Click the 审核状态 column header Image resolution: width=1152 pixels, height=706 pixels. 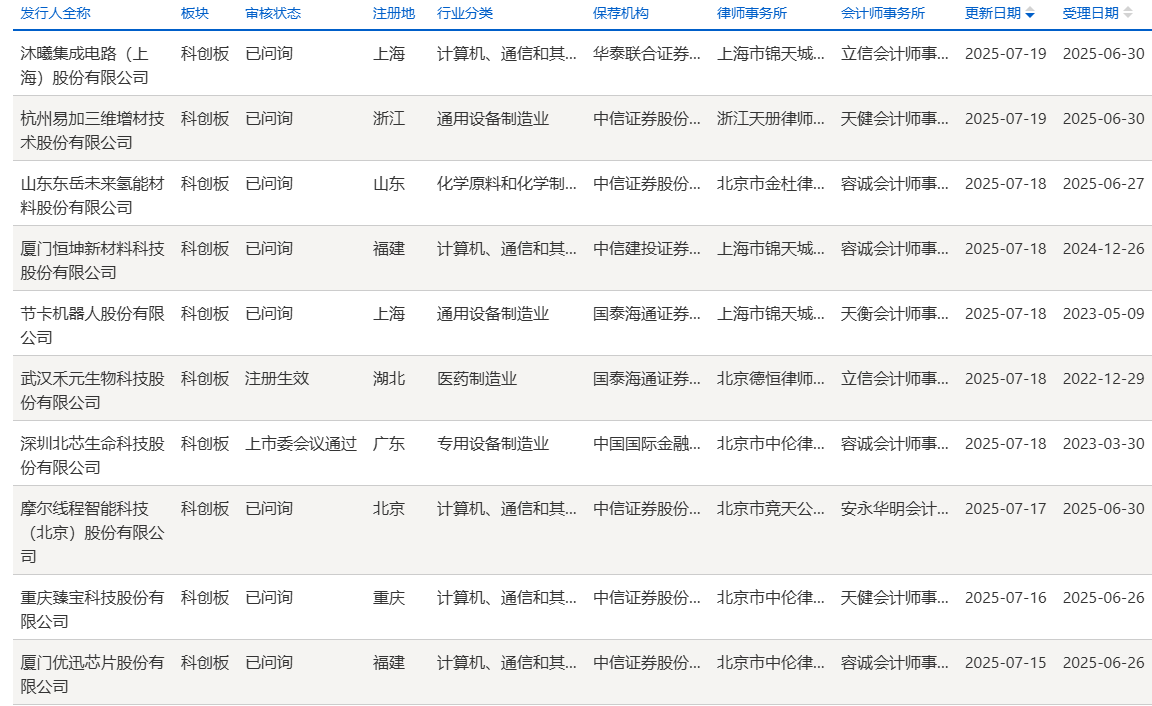click(273, 13)
